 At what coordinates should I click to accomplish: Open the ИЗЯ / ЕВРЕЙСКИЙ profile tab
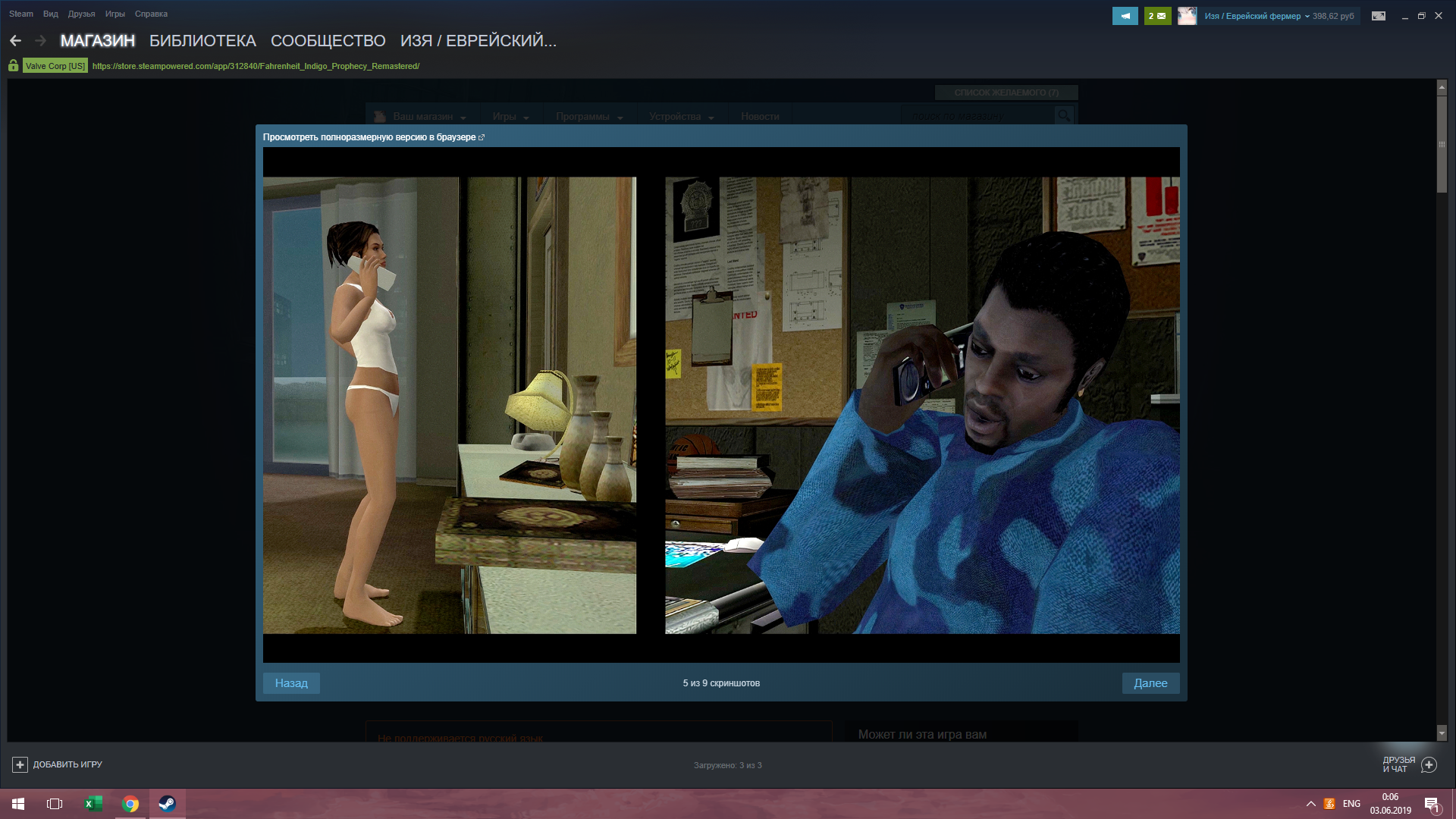[479, 41]
